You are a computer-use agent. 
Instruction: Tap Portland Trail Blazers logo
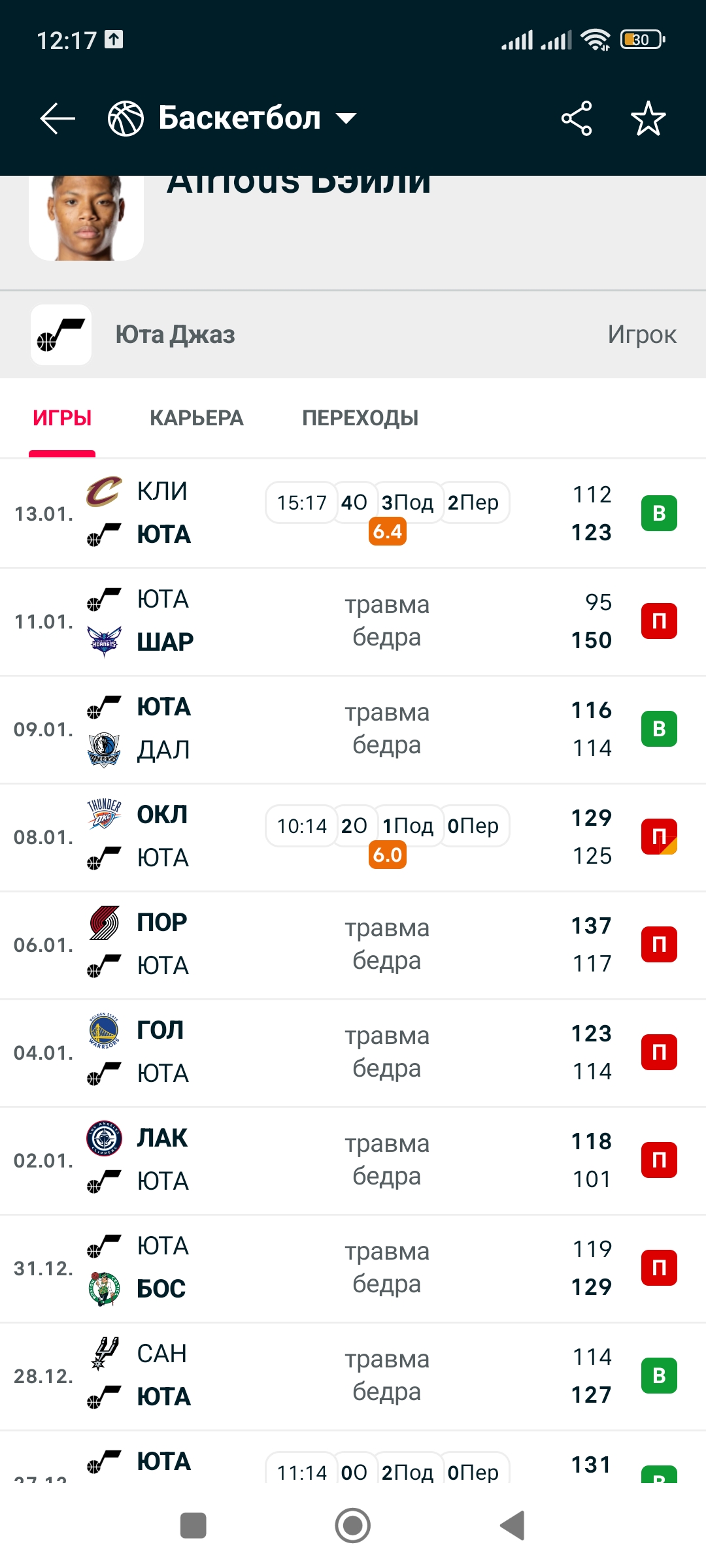[104, 923]
